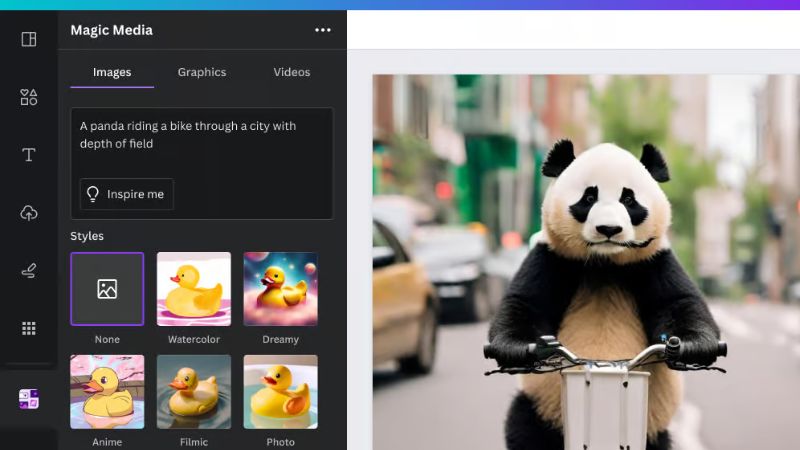Select the Filmic style thumbnail

click(x=194, y=392)
